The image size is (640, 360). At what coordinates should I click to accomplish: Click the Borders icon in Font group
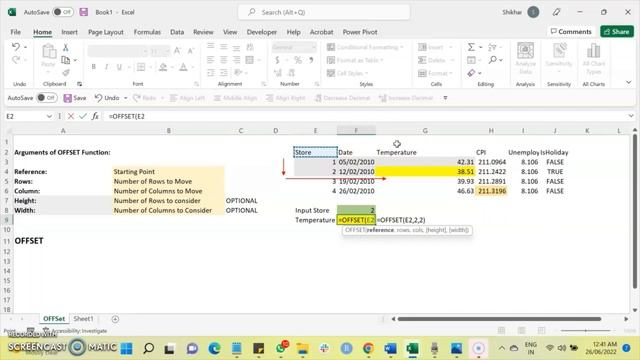[141, 67]
